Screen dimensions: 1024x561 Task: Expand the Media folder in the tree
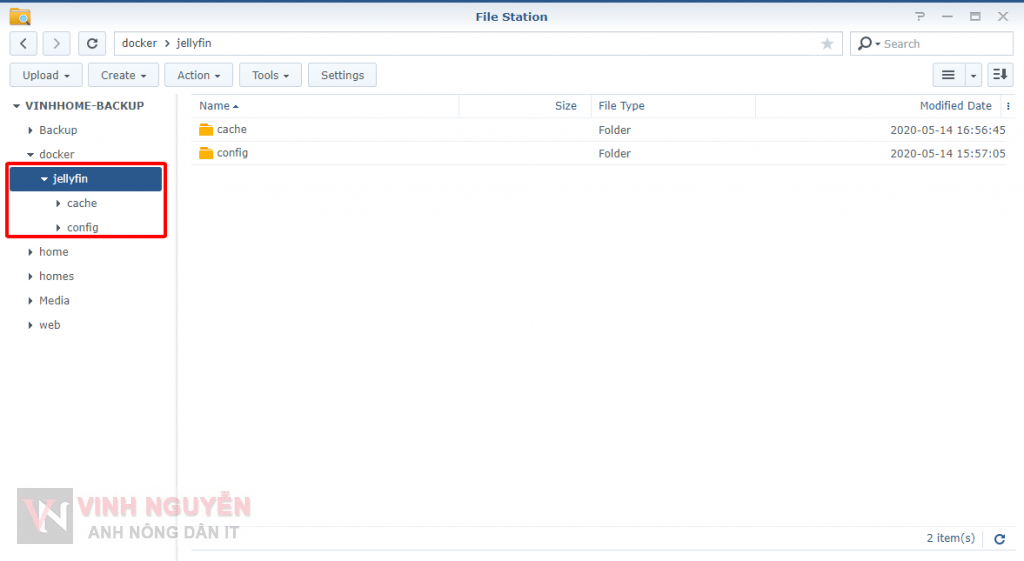click(30, 300)
